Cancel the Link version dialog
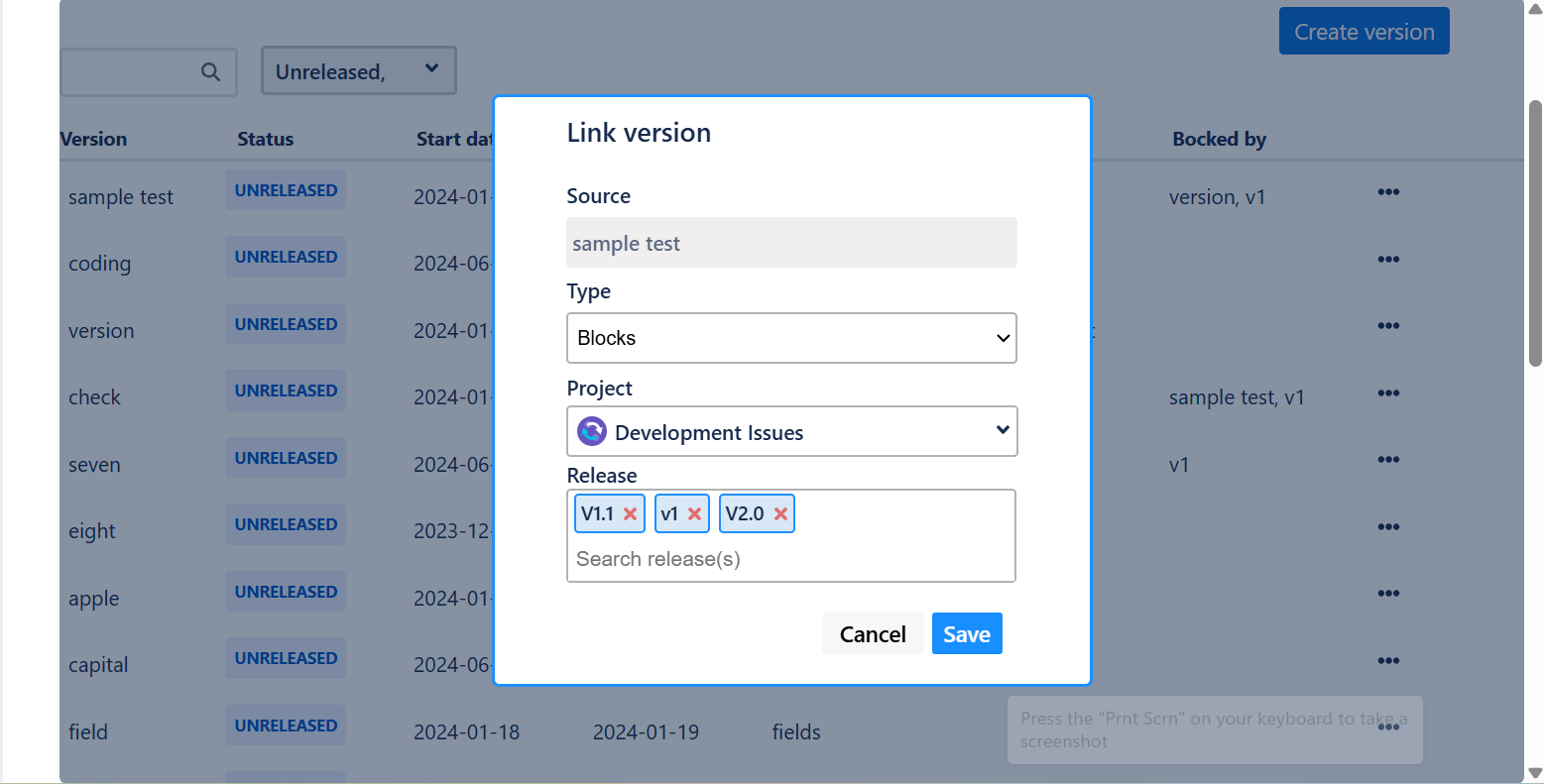The image size is (1544, 784). pyautogui.click(x=873, y=633)
